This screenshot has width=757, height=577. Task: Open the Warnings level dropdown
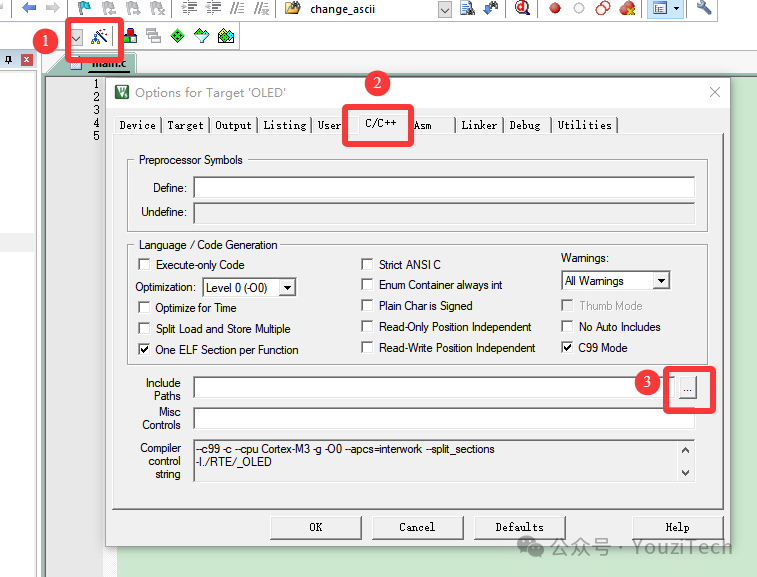pyautogui.click(x=660, y=281)
